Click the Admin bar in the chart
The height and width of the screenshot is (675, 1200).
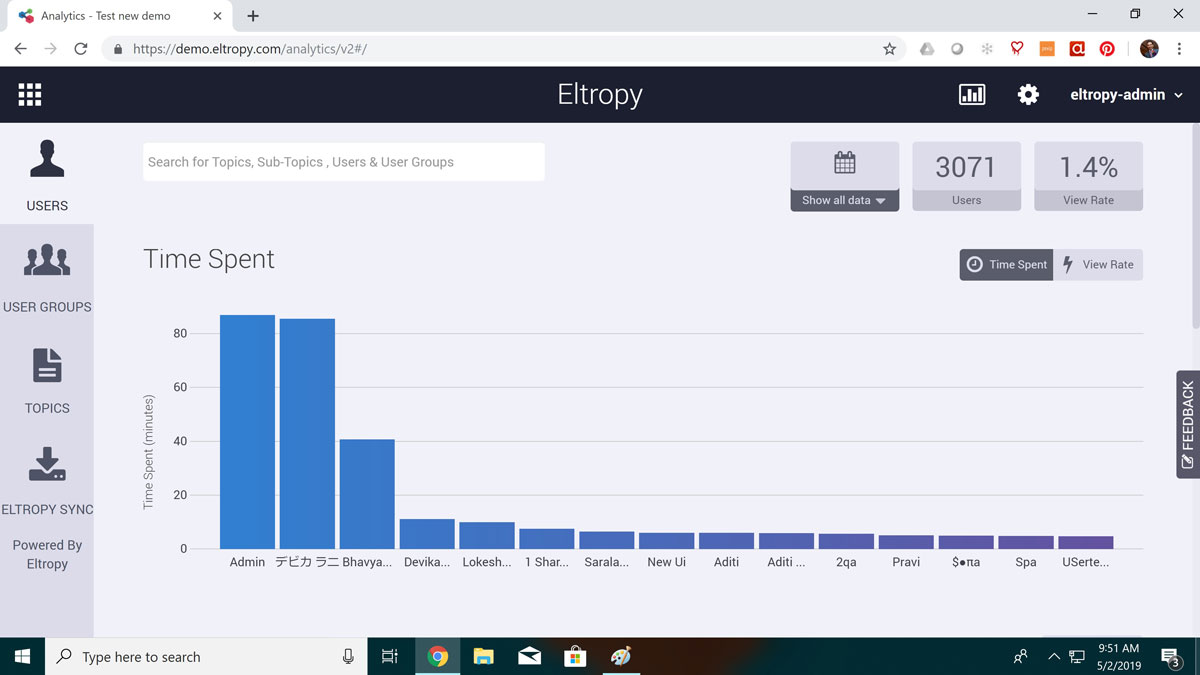[247, 432]
